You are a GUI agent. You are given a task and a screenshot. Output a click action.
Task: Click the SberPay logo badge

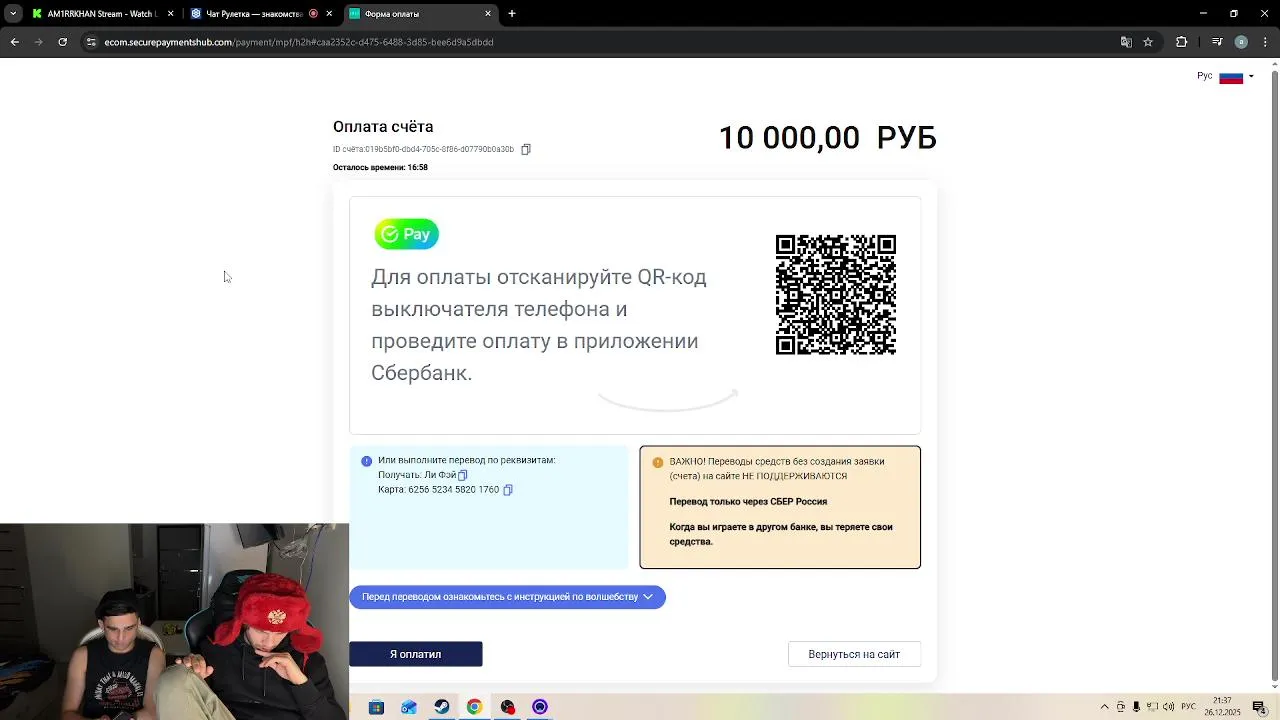tap(406, 234)
